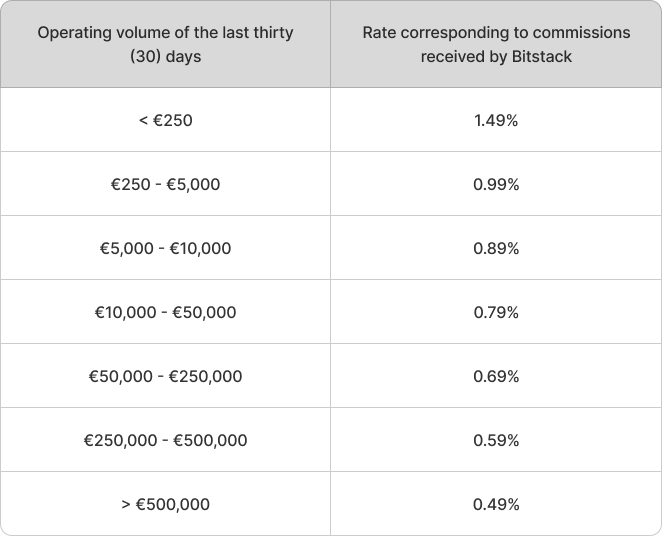The width and height of the screenshot is (662, 536).
Task: Click the '€250 - €5,000' volume cell
Action: click(166, 184)
